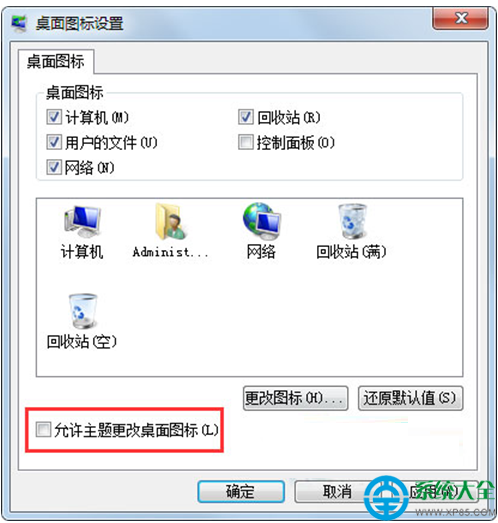
Task: Confirm with the 确定 button
Action: 241,492
